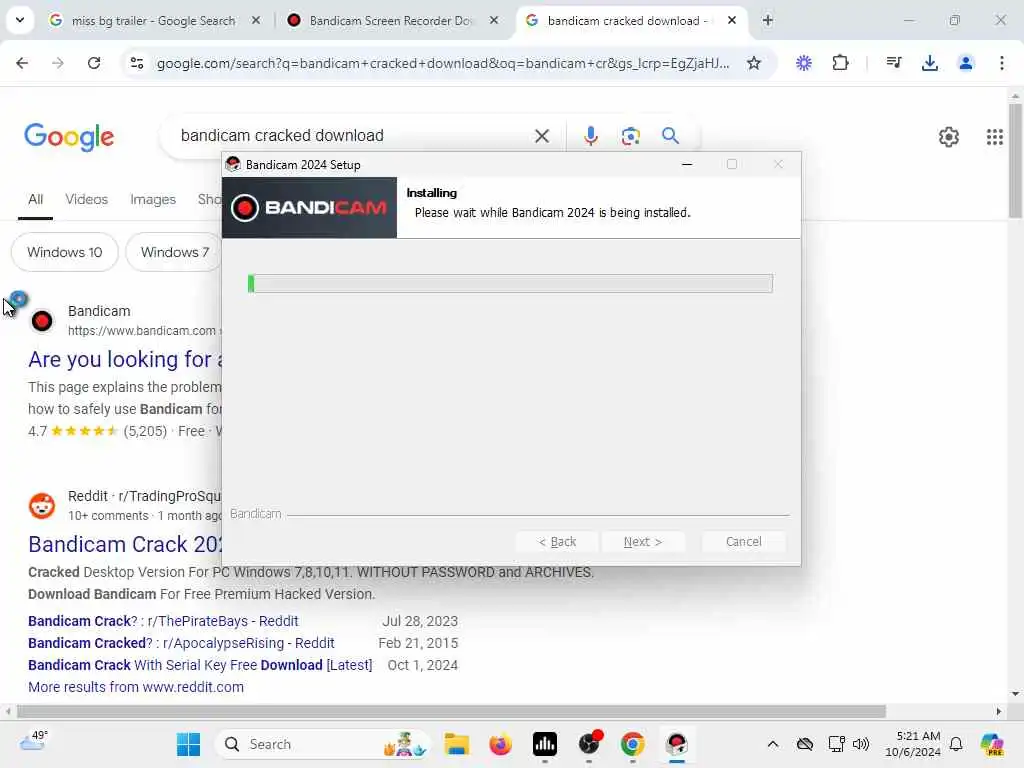The height and width of the screenshot is (768, 1024).
Task: Search by image with the Google Lens icon
Action: tap(630, 136)
